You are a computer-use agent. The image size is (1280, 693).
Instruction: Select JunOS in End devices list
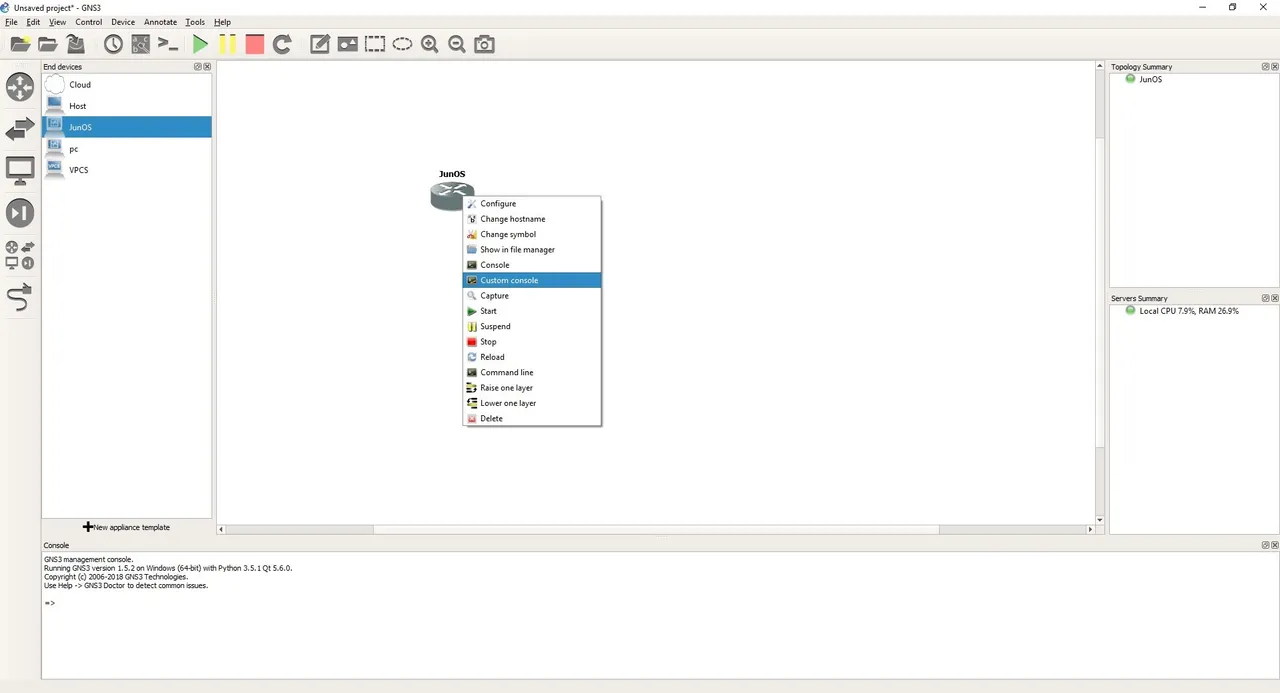coord(127,127)
